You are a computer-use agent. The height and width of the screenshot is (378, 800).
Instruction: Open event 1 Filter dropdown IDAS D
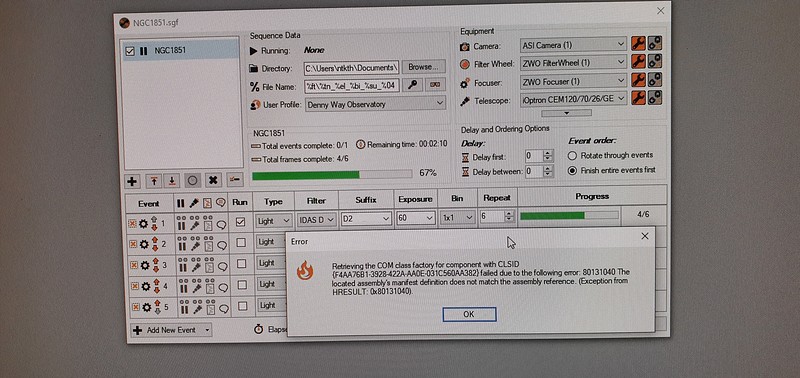click(316, 219)
